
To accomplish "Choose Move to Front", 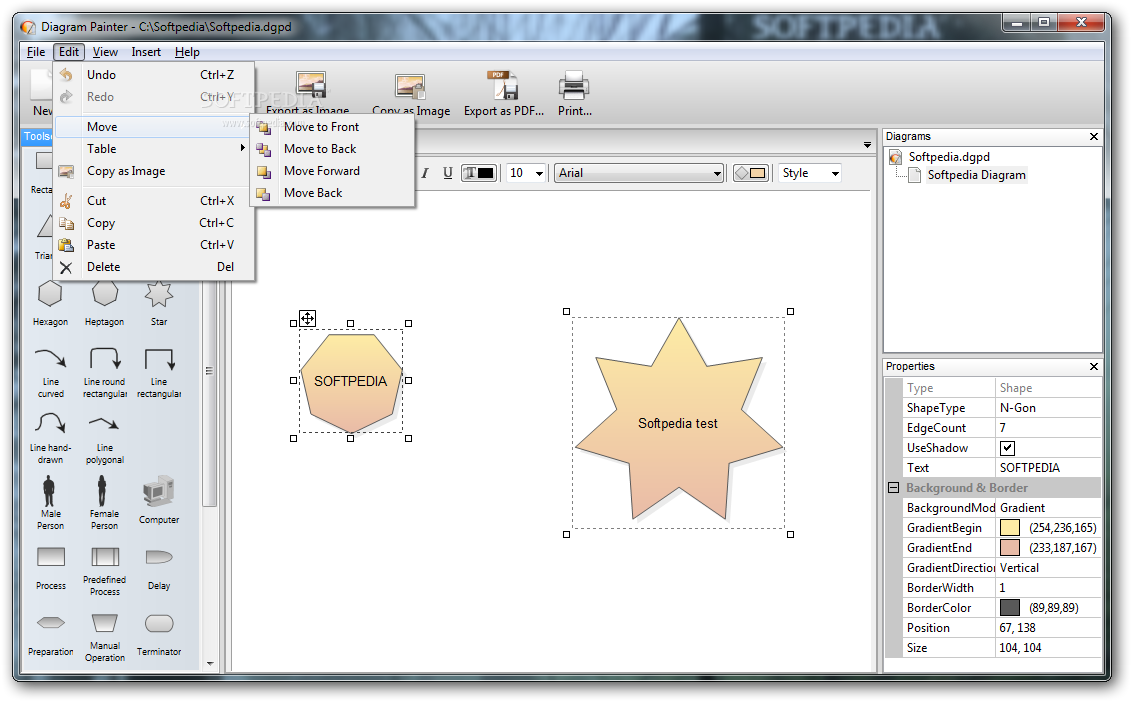I will (333, 127).
